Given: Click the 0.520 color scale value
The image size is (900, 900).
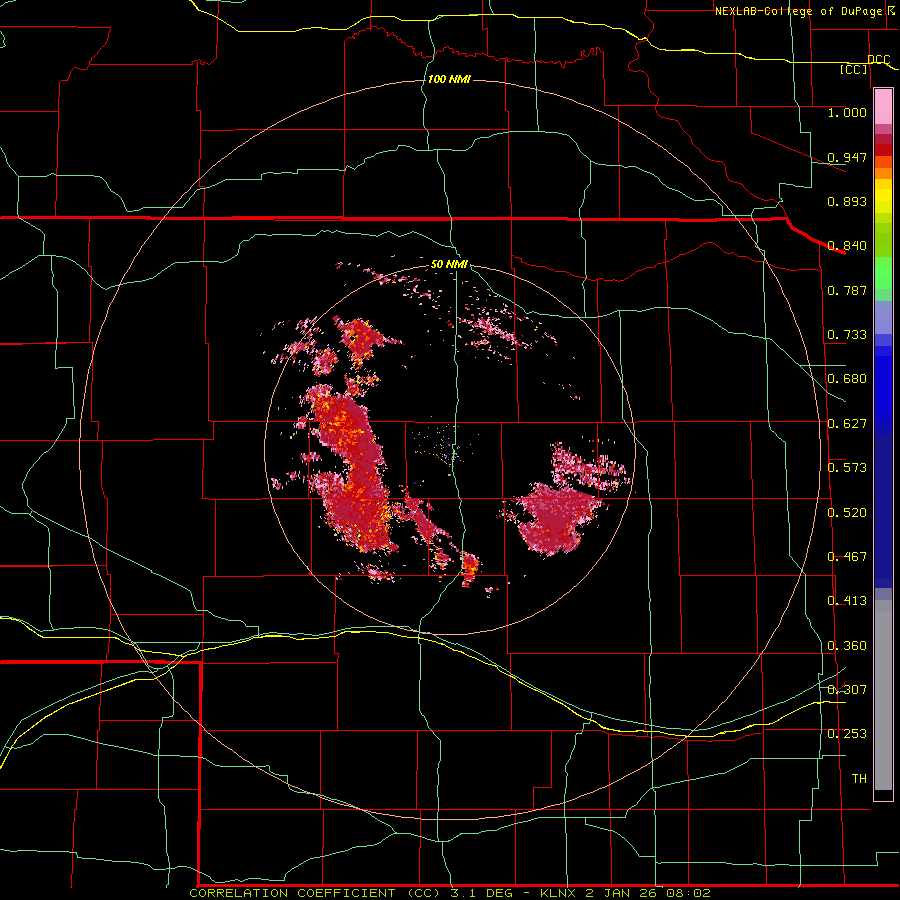Looking at the screenshot, I should (847, 513).
